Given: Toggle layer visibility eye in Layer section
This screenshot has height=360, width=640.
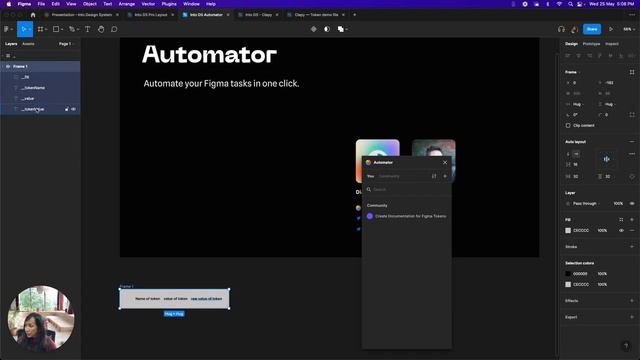Looking at the screenshot, I should 632,203.
